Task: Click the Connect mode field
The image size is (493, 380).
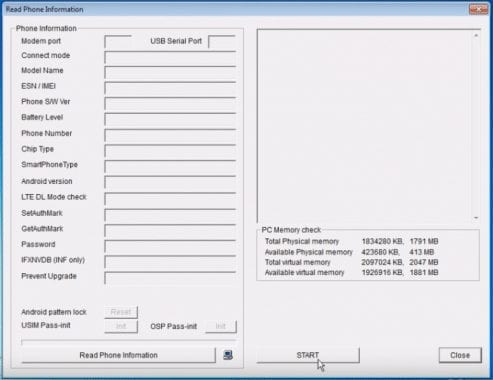Action: click(x=170, y=57)
